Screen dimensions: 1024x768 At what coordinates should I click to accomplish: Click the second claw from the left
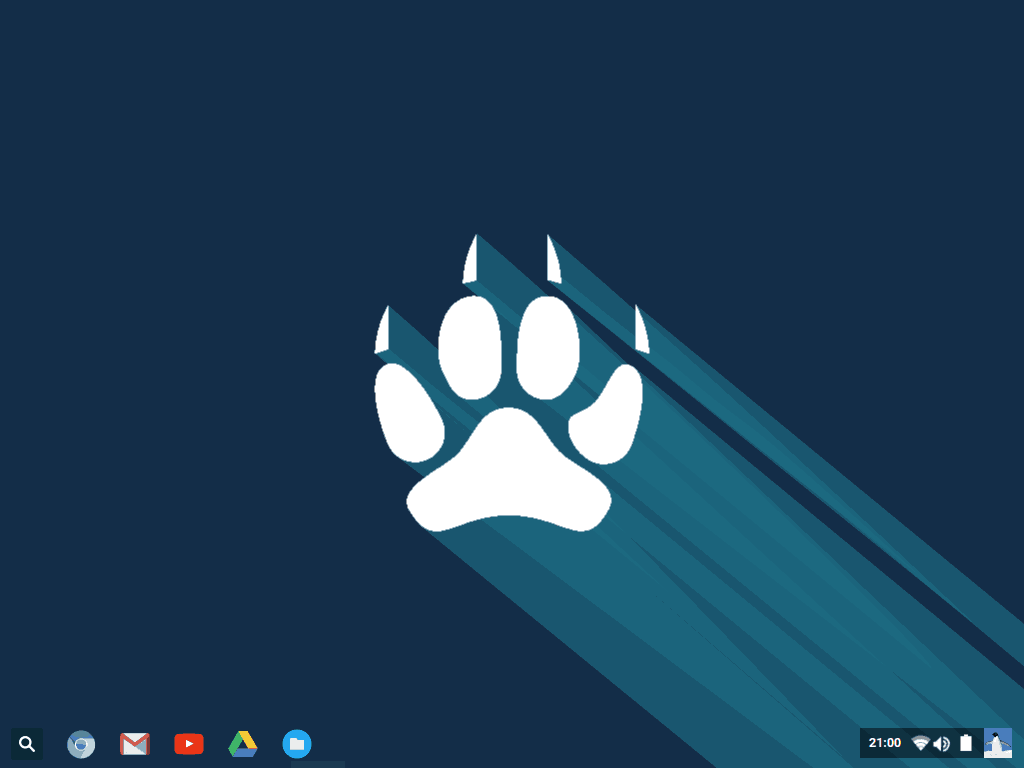[x=470, y=262]
